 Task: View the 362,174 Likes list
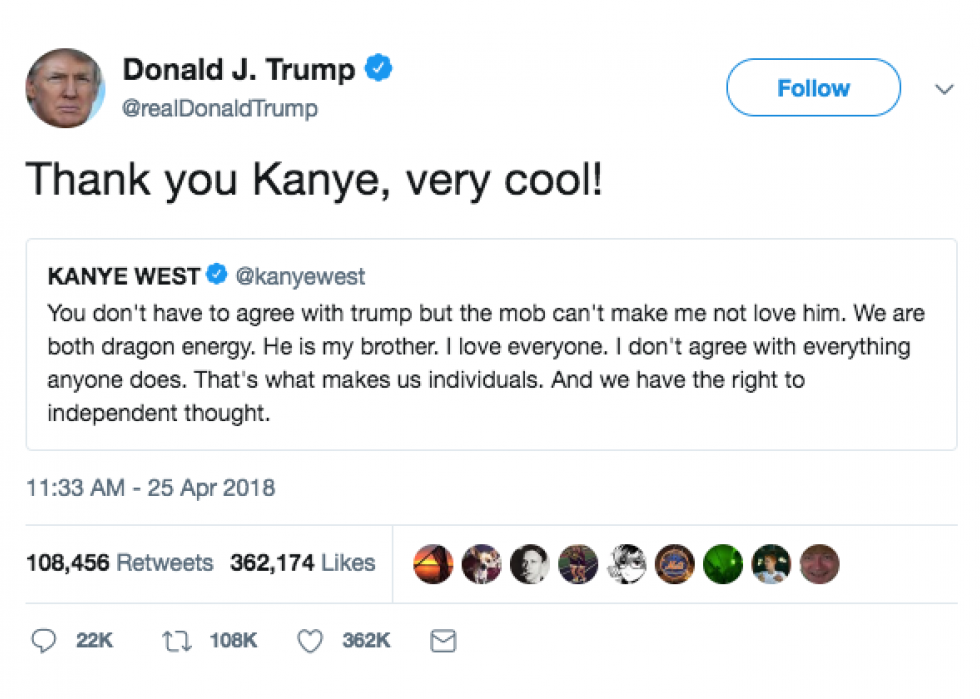302,563
